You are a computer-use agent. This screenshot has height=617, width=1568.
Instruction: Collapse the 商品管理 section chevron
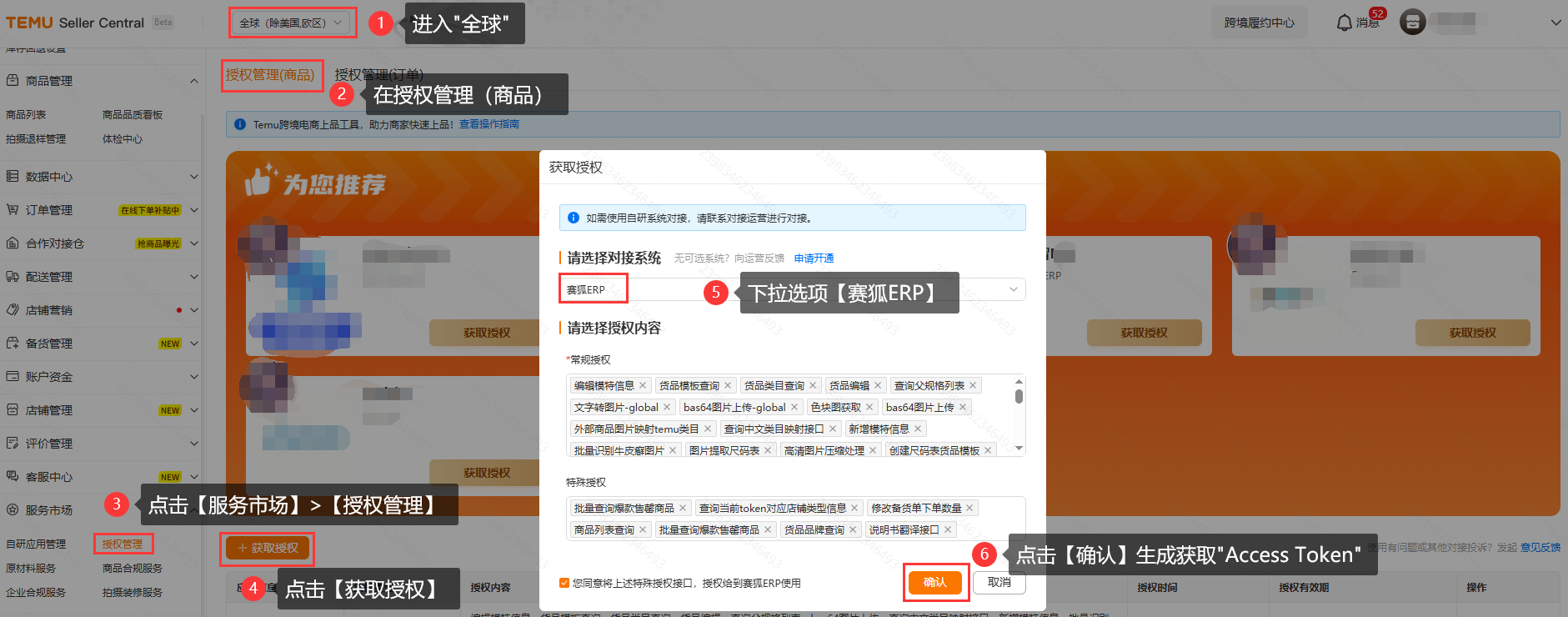194,81
